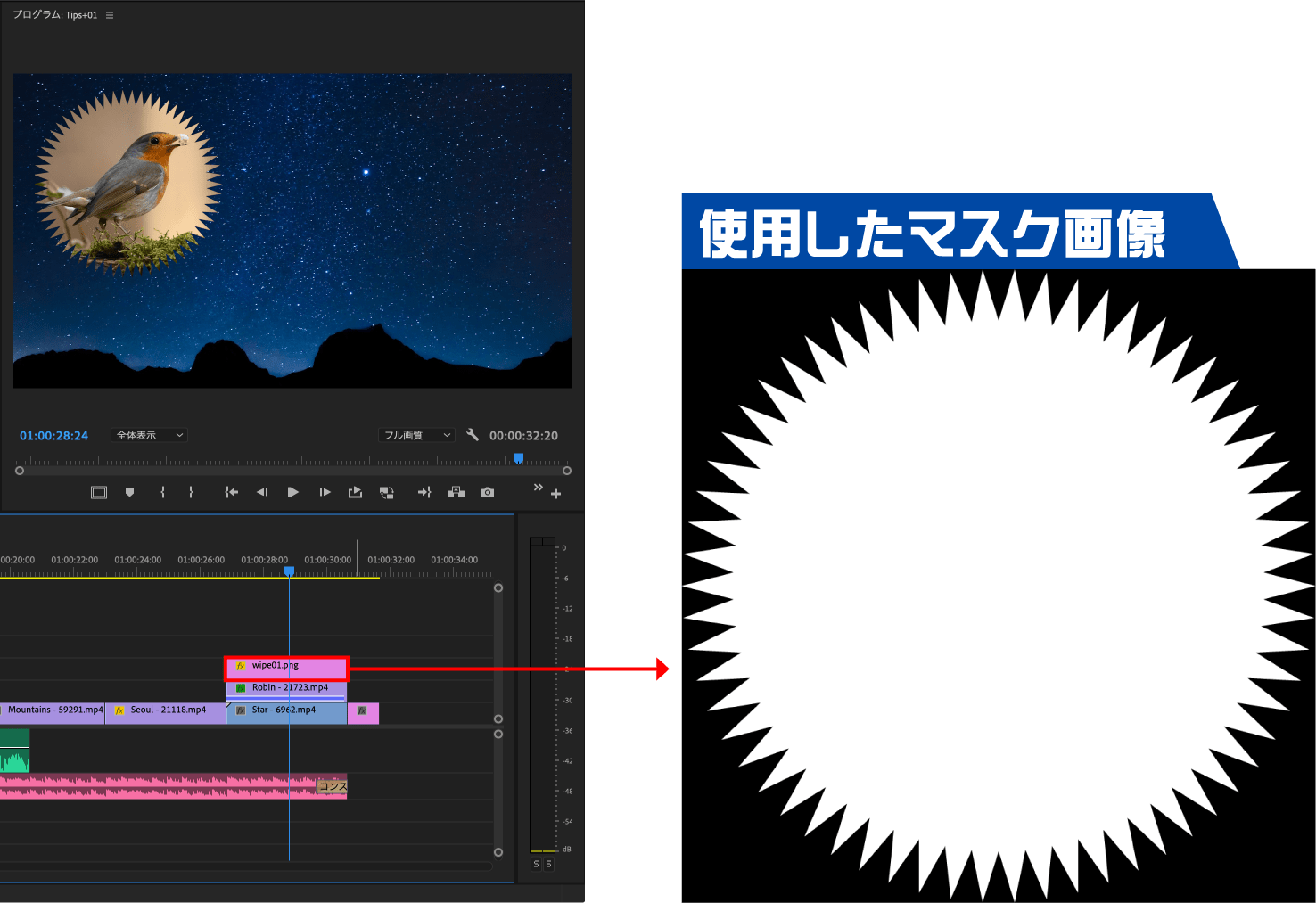This screenshot has width=1316, height=903.
Task: Jump to the In point
Action: click(x=232, y=492)
